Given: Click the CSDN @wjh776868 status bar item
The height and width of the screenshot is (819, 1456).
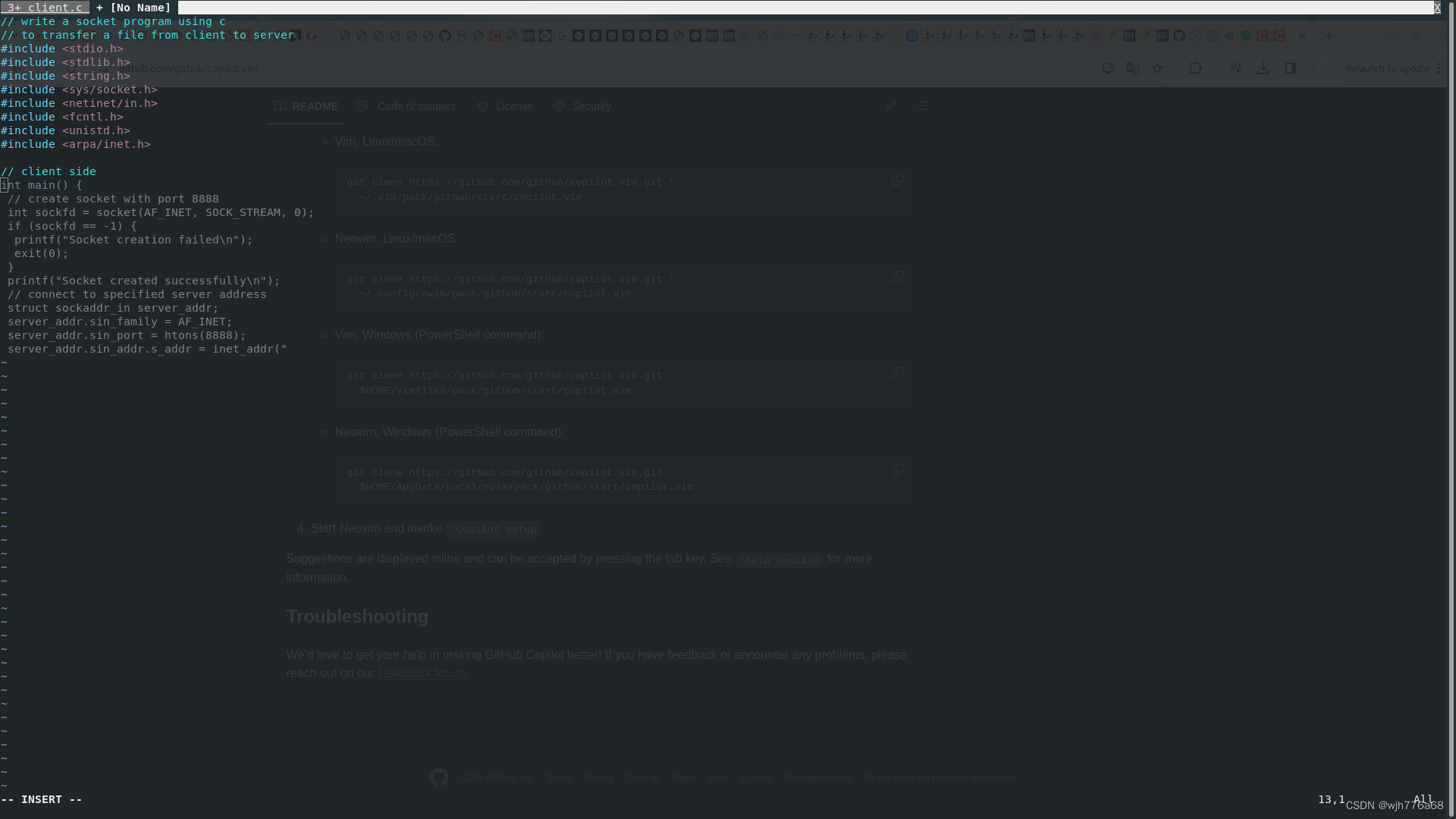Looking at the screenshot, I should coord(1394,804).
